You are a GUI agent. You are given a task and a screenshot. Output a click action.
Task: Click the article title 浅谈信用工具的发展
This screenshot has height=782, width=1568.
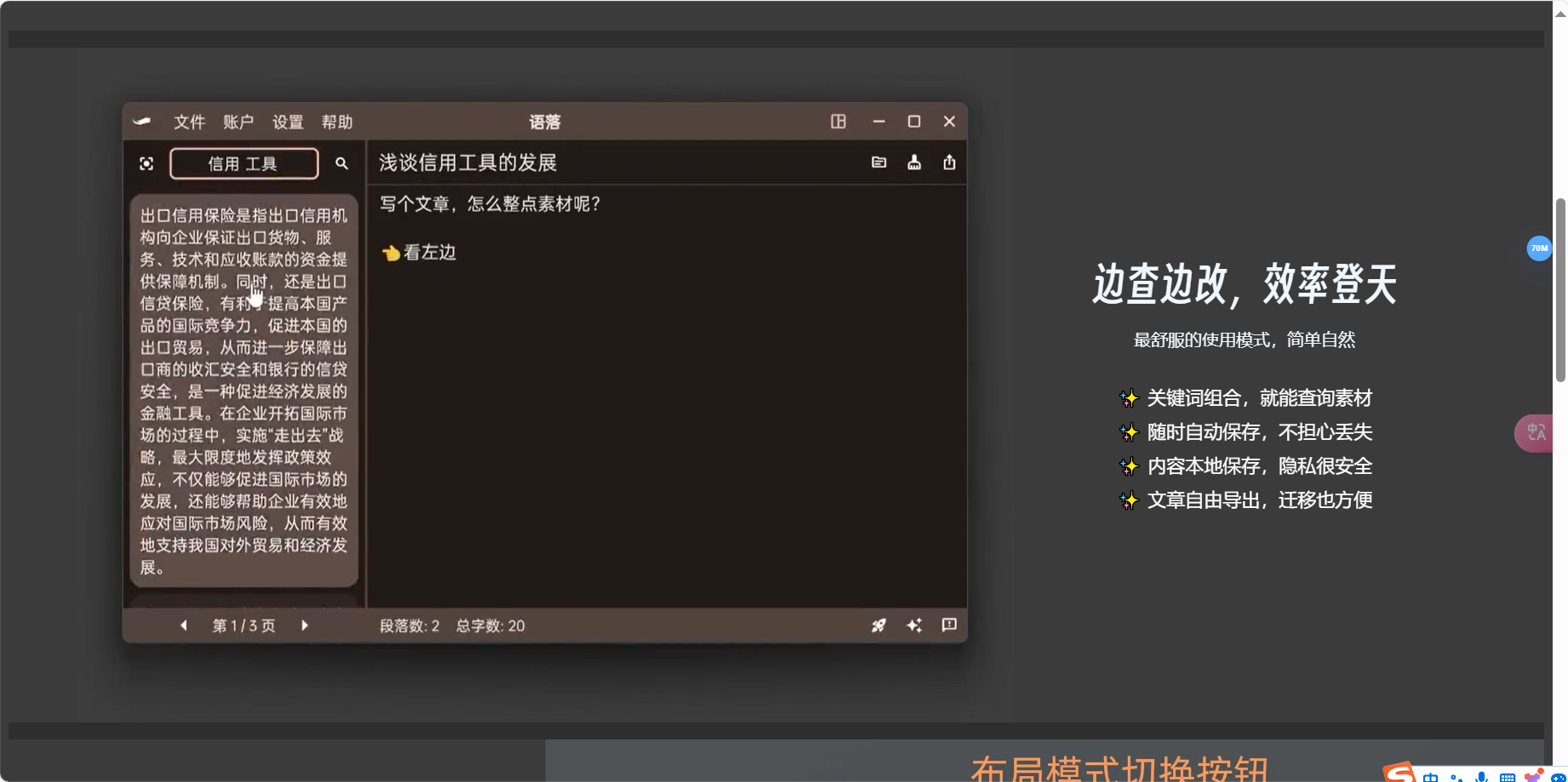468,163
